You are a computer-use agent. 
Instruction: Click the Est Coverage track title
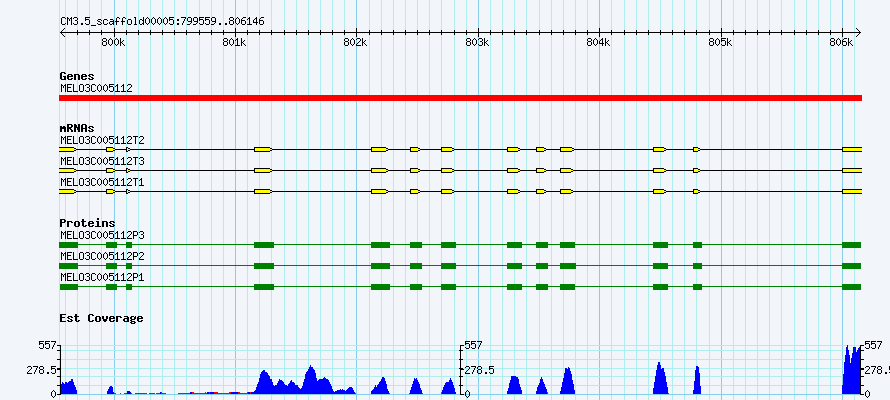click(102, 318)
